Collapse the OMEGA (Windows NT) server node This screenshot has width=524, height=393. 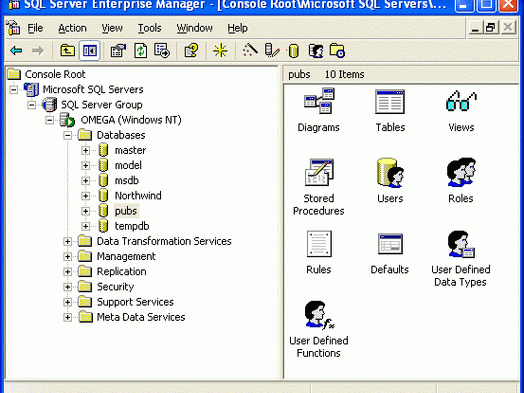pyautogui.click(x=49, y=120)
